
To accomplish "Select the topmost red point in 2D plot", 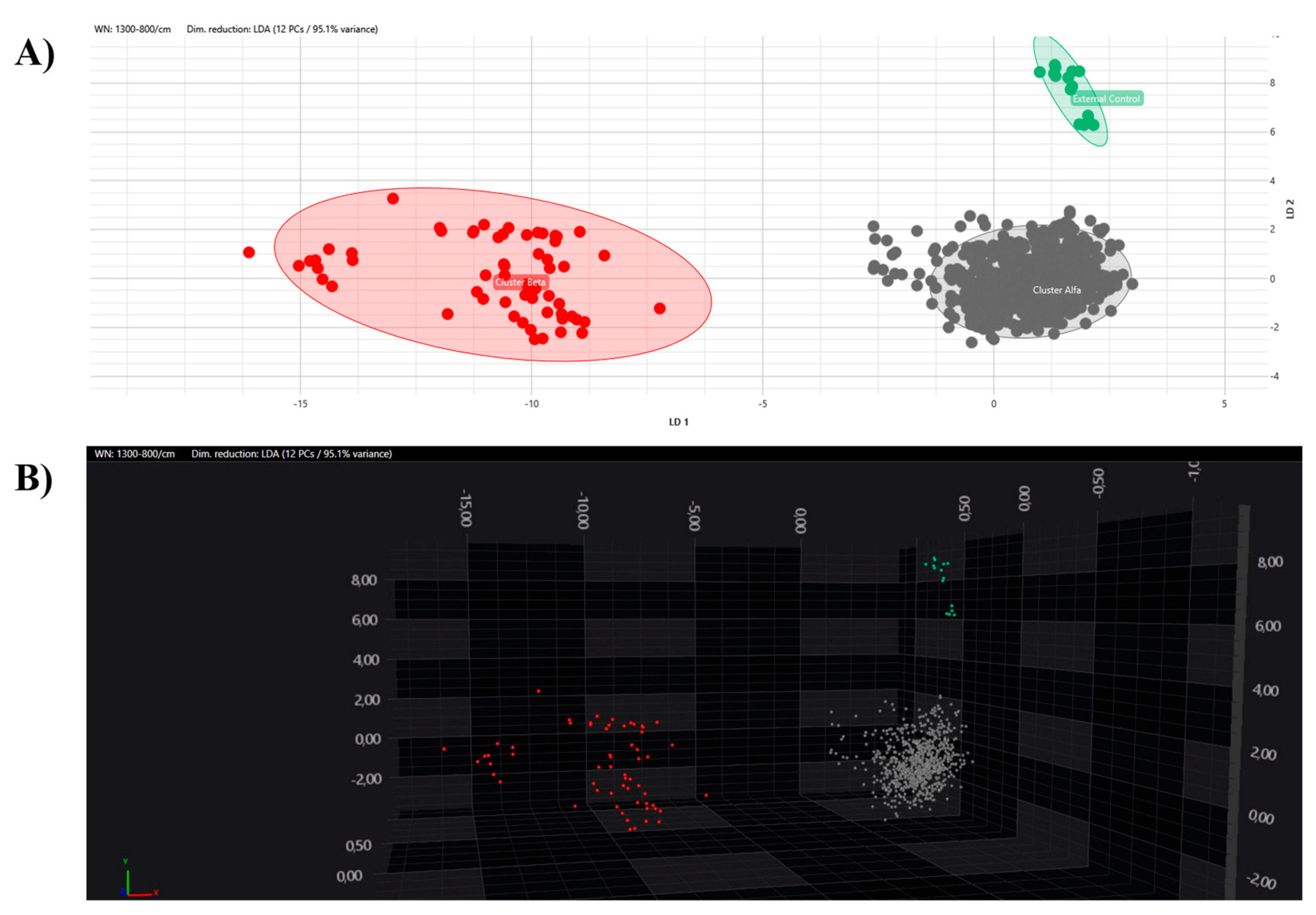I will pos(393,199).
